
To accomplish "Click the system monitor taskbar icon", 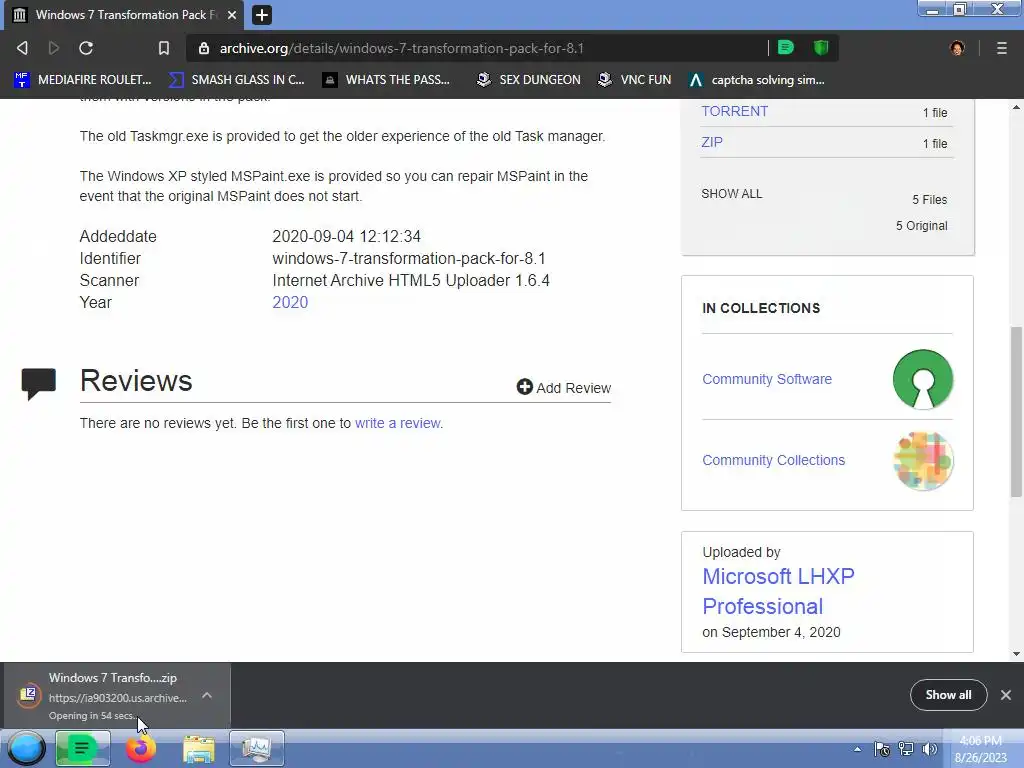I will tap(256, 748).
